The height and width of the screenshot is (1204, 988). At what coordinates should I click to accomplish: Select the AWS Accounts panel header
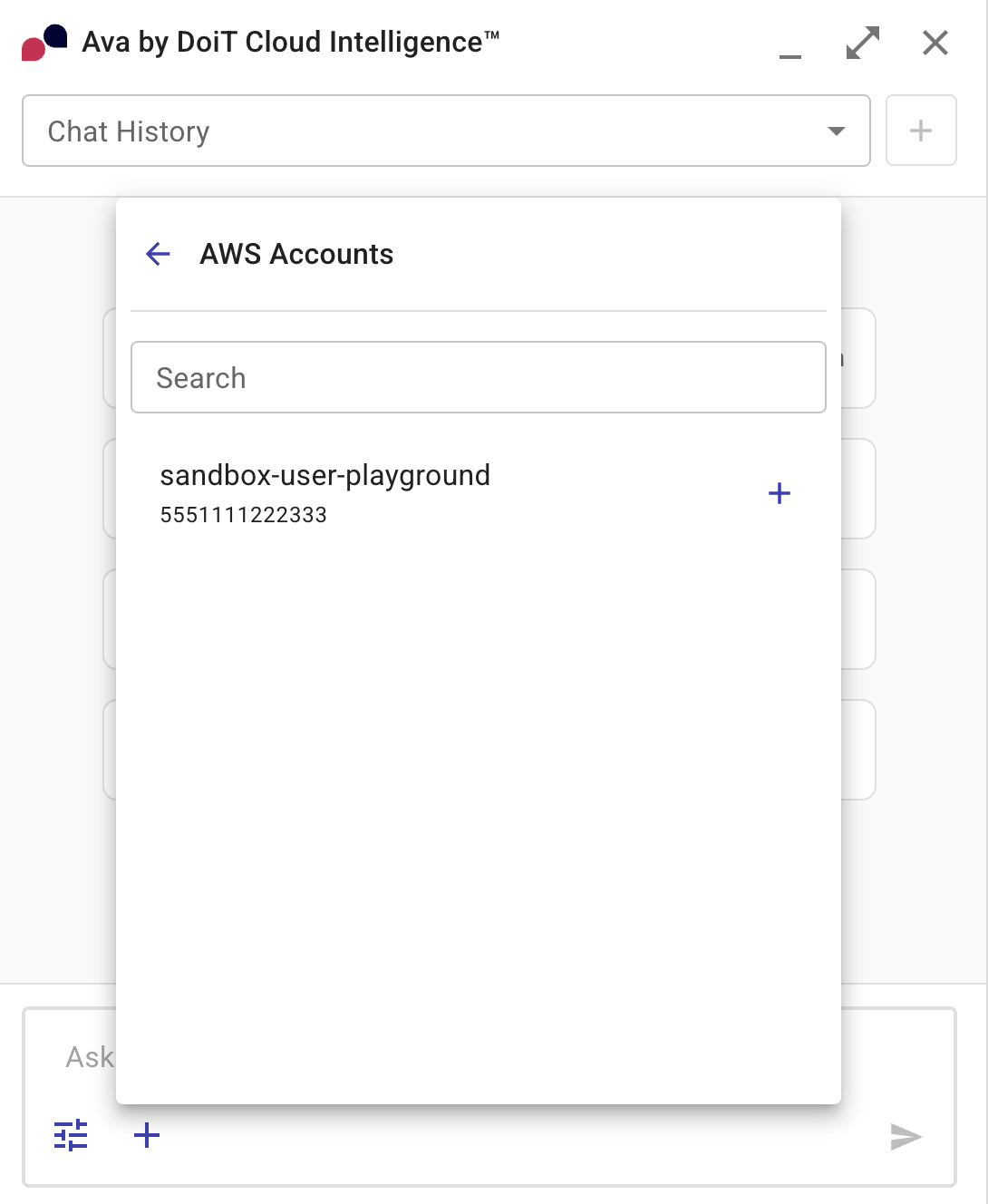tap(296, 254)
